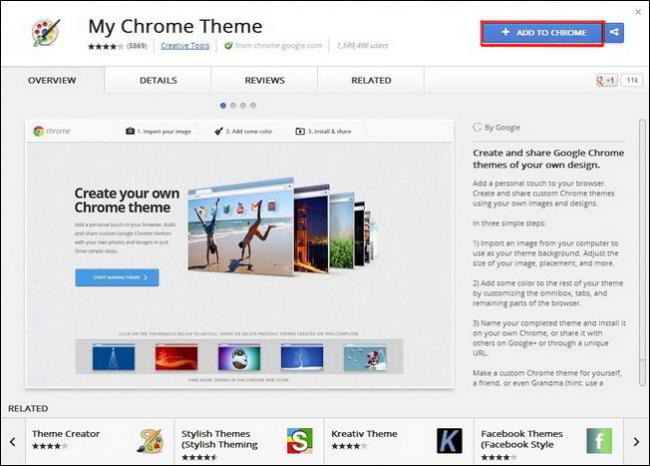
Task: Click the Add to Chrome button
Action: [542, 33]
